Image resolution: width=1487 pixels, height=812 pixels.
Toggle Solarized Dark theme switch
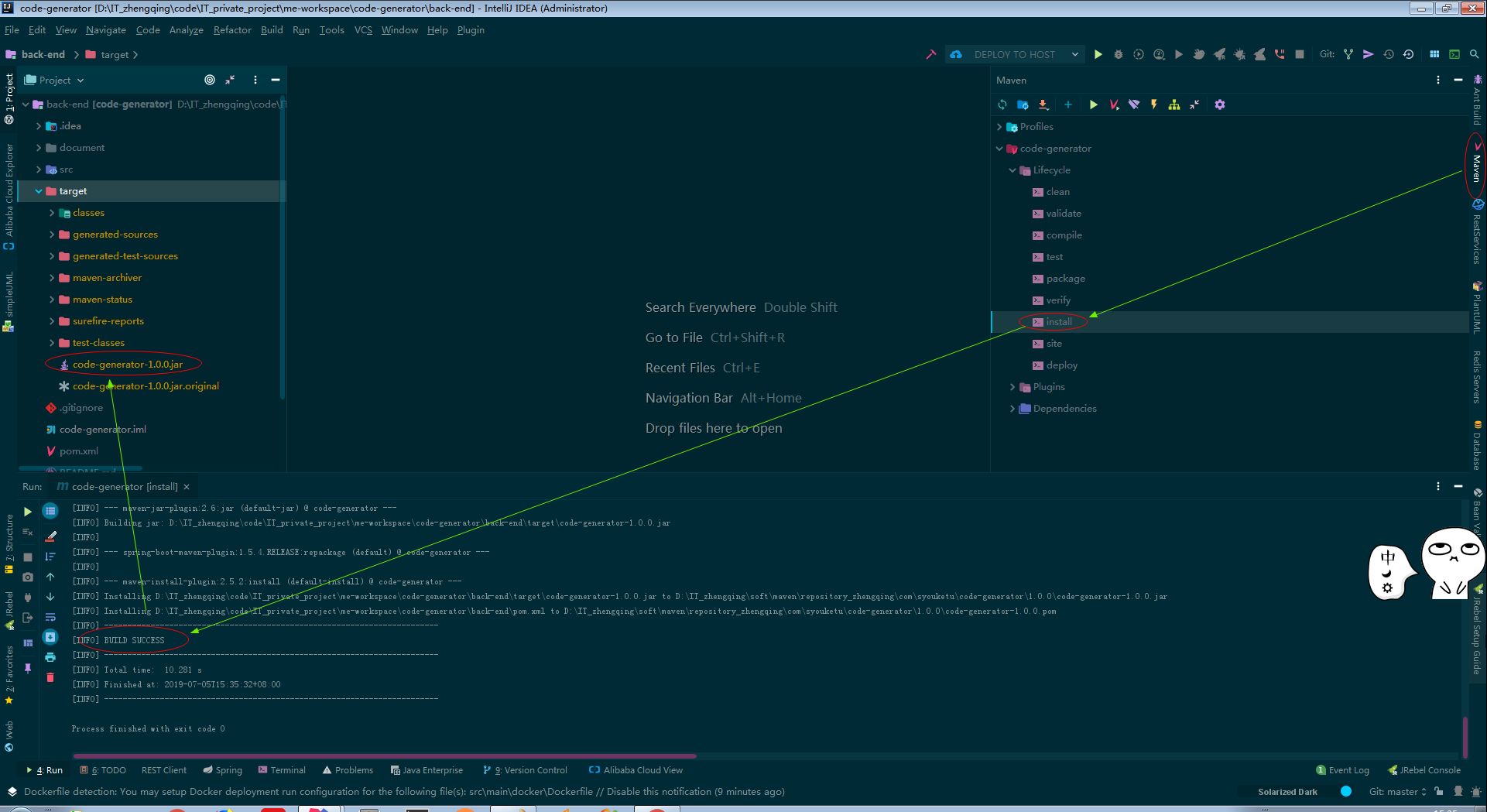pos(1345,791)
